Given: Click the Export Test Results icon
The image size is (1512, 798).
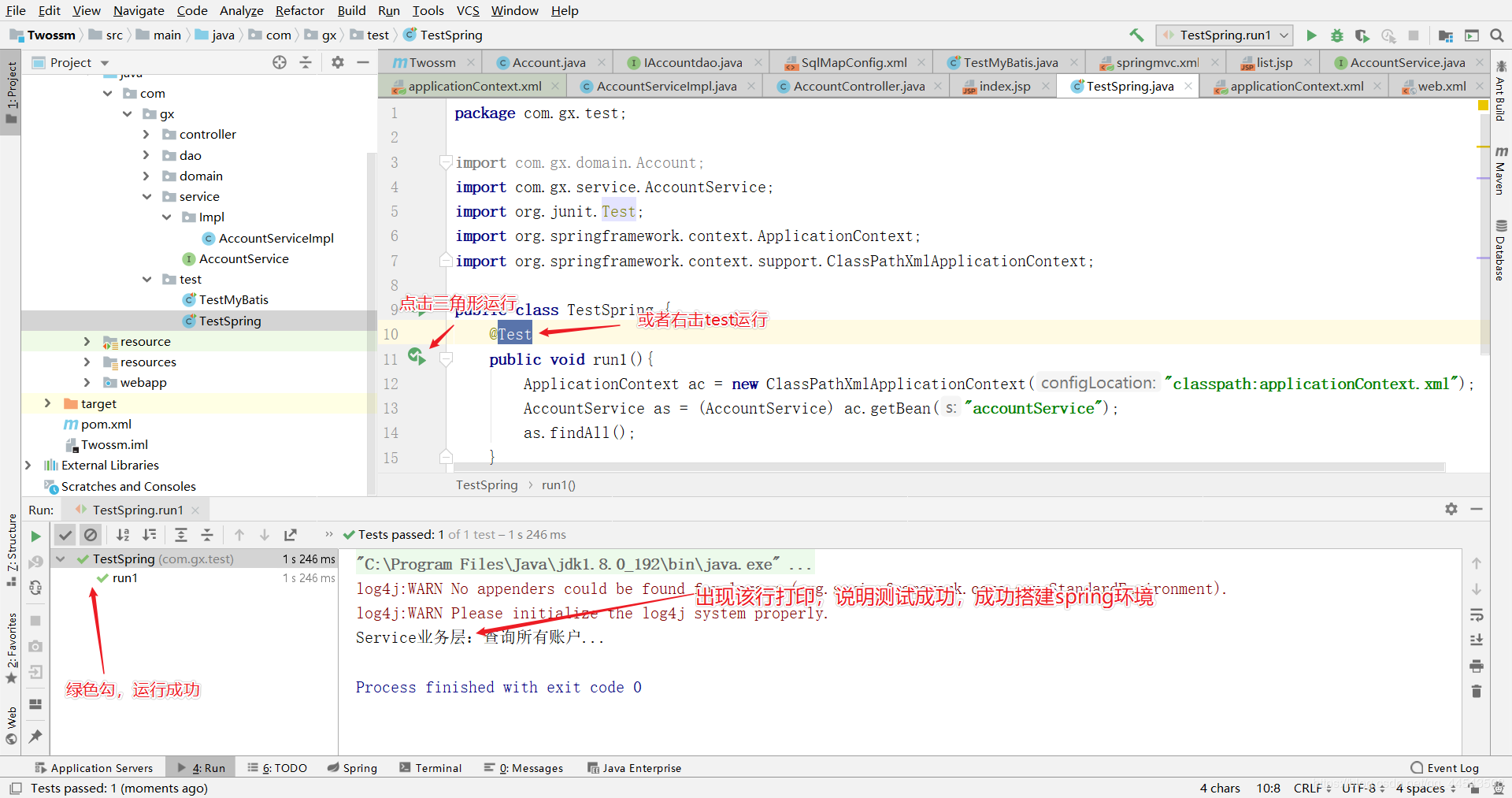Looking at the screenshot, I should [291, 535].
